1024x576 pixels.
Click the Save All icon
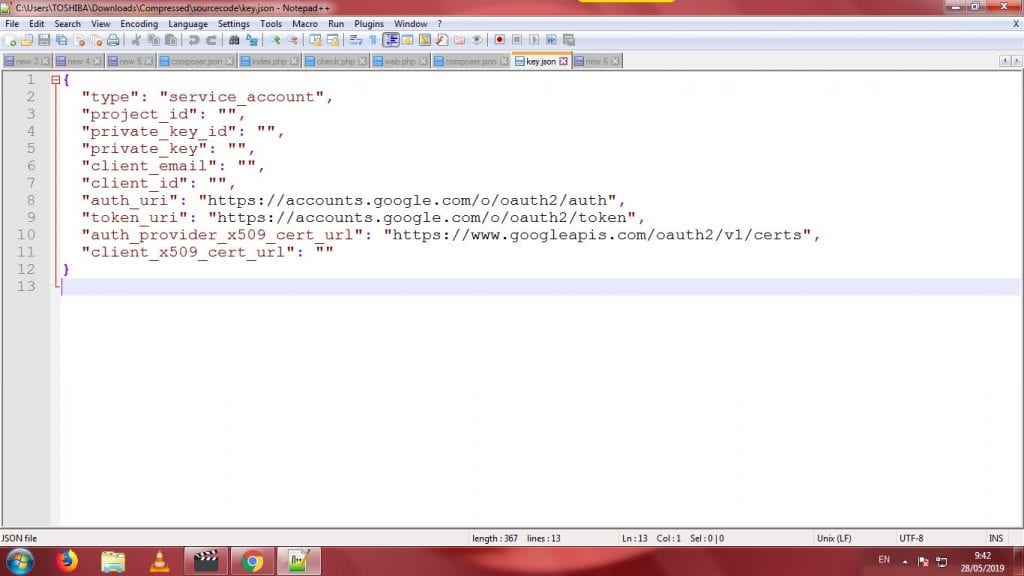pos(61,40)
